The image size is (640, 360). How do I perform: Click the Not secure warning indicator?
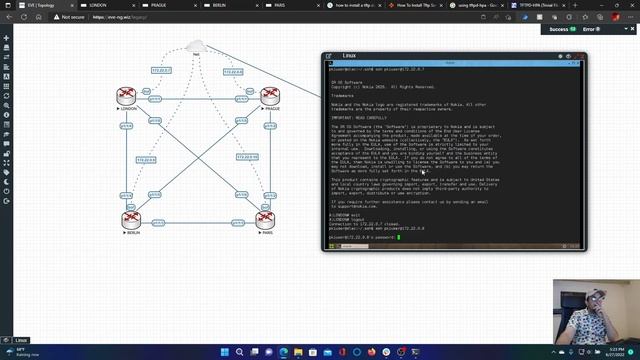click(x=69, y=17)
